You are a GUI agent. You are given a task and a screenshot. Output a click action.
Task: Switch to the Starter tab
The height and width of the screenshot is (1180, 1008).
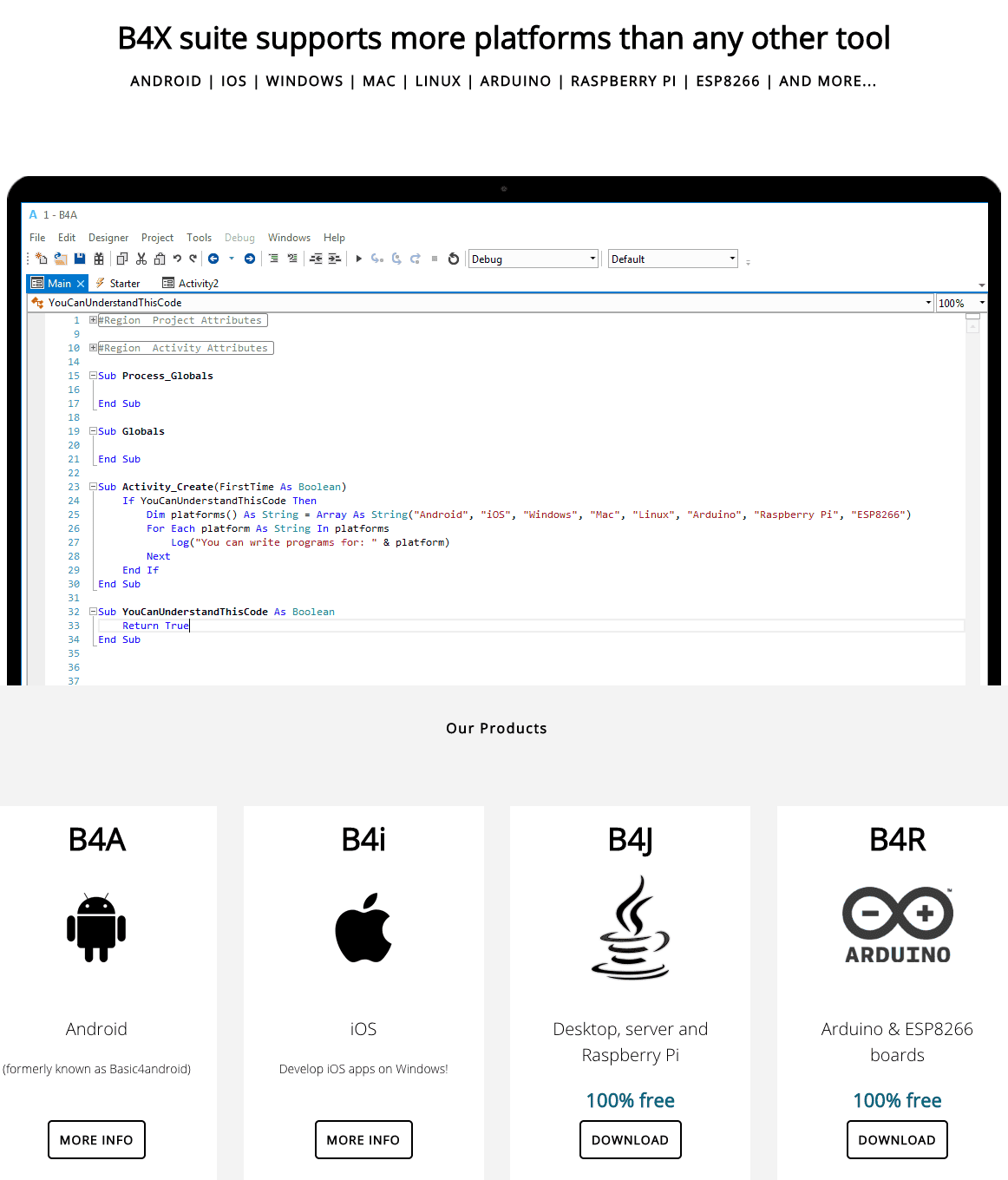pos(118,284)
